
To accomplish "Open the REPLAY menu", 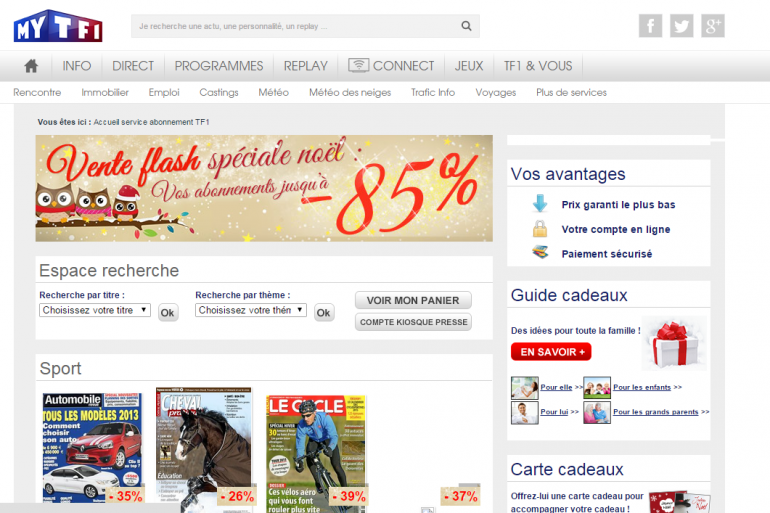I will [305, 66].
